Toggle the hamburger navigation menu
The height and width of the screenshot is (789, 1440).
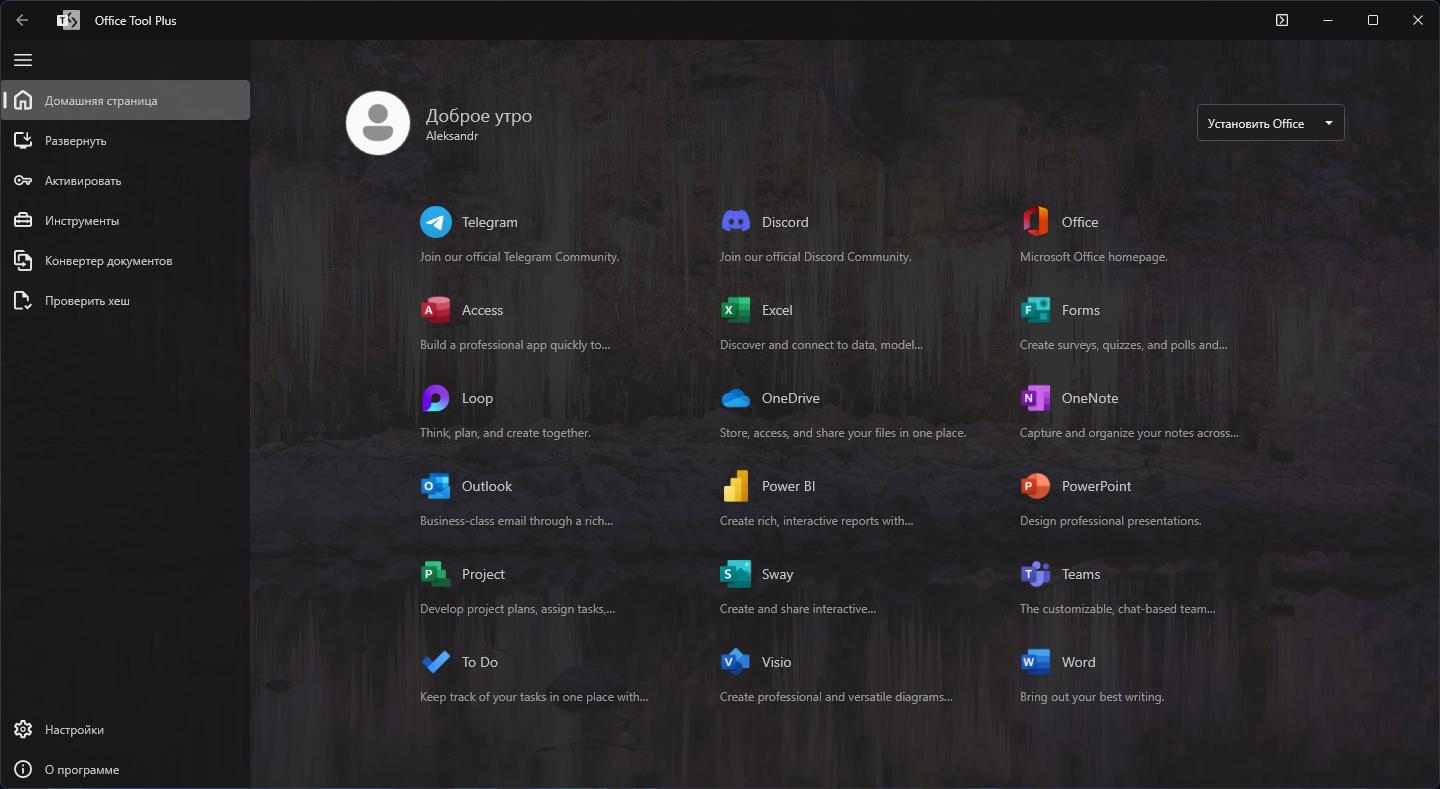click(23, 60)
